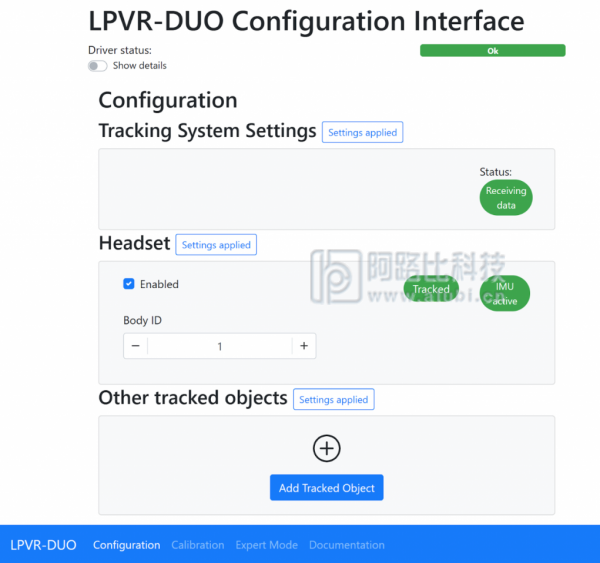600x563 pixels.
Task: Click the Body ID number field
Action: coord(220,346)
